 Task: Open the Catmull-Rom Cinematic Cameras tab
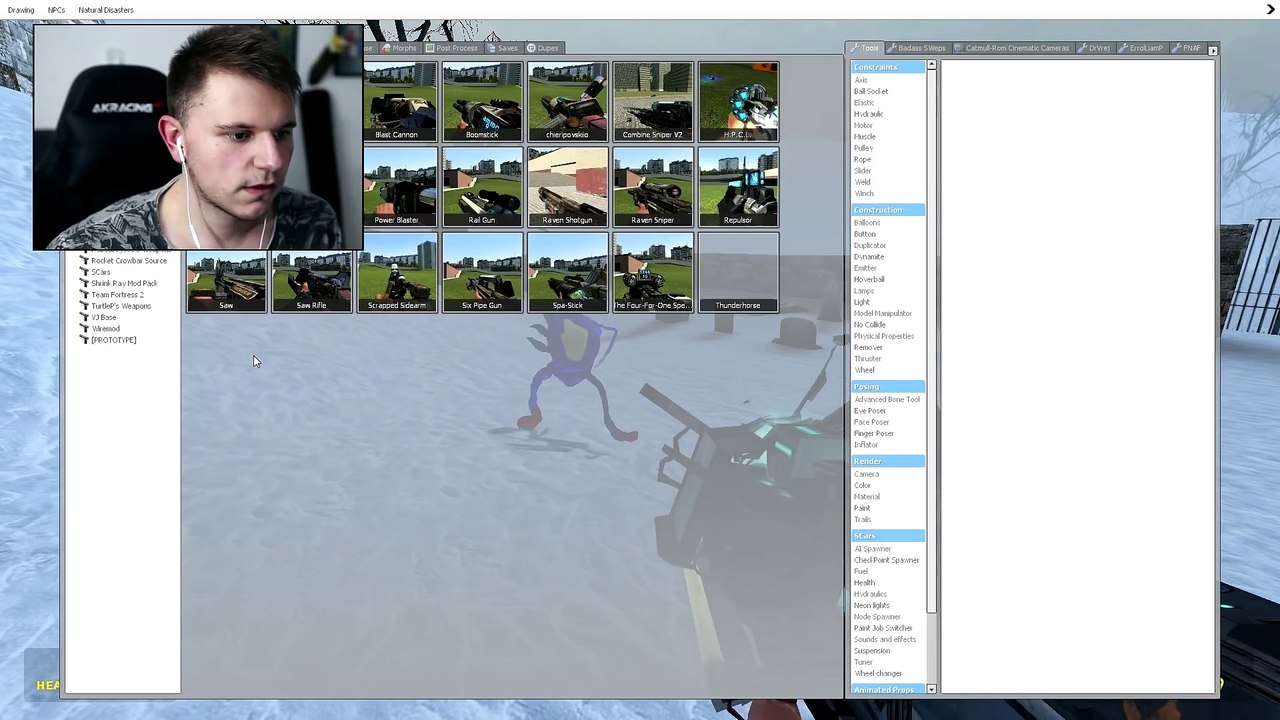(x=1012, y=48)
